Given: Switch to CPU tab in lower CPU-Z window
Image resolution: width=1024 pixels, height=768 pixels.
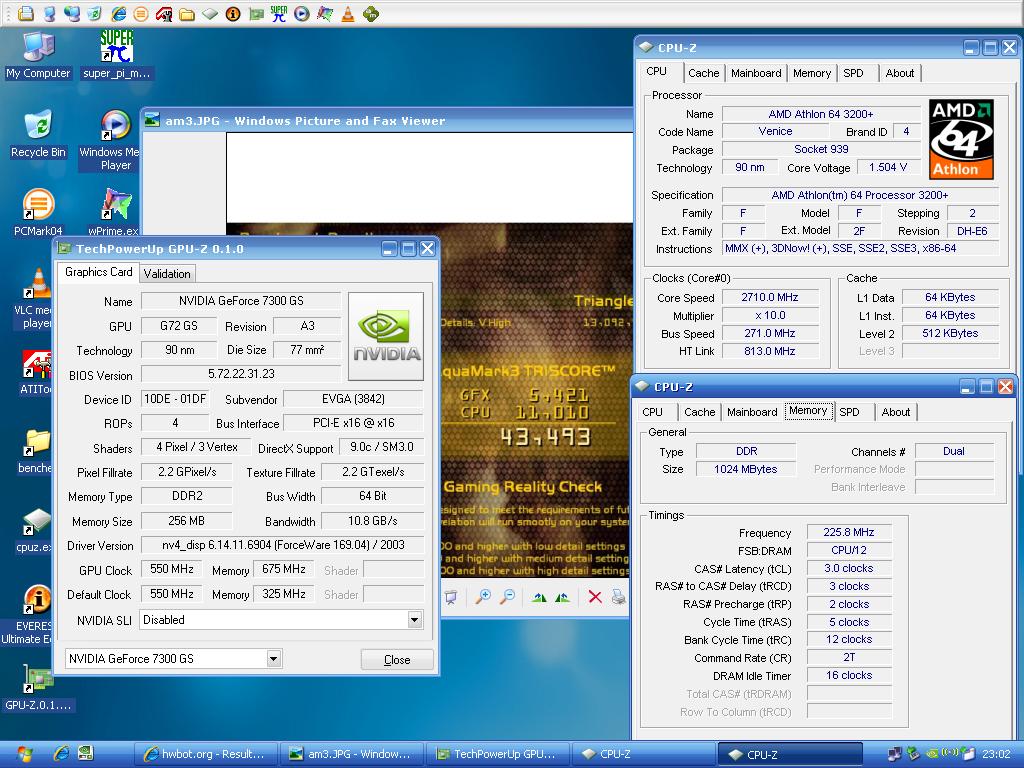Looking at the screenshot, I should coord(652,412).
